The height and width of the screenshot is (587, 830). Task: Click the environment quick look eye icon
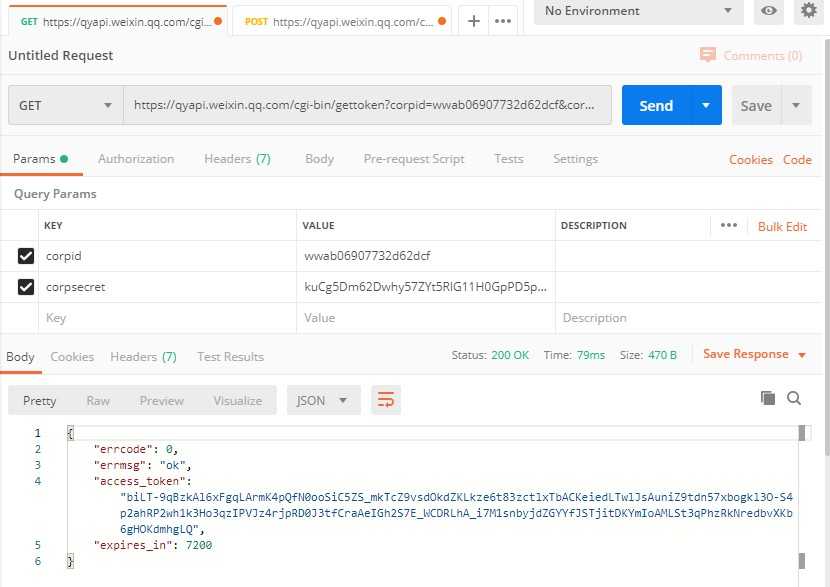click(769, 11)
